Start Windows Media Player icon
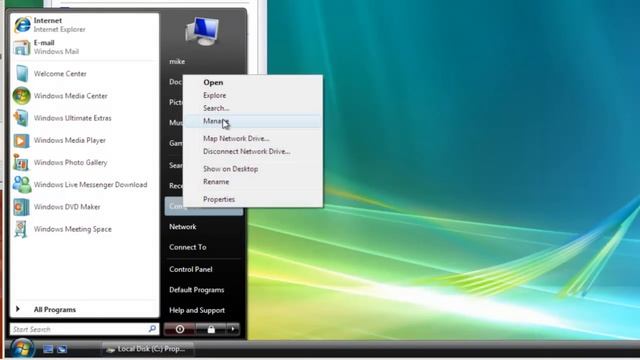The image size is (640, 360). point(21,140)
